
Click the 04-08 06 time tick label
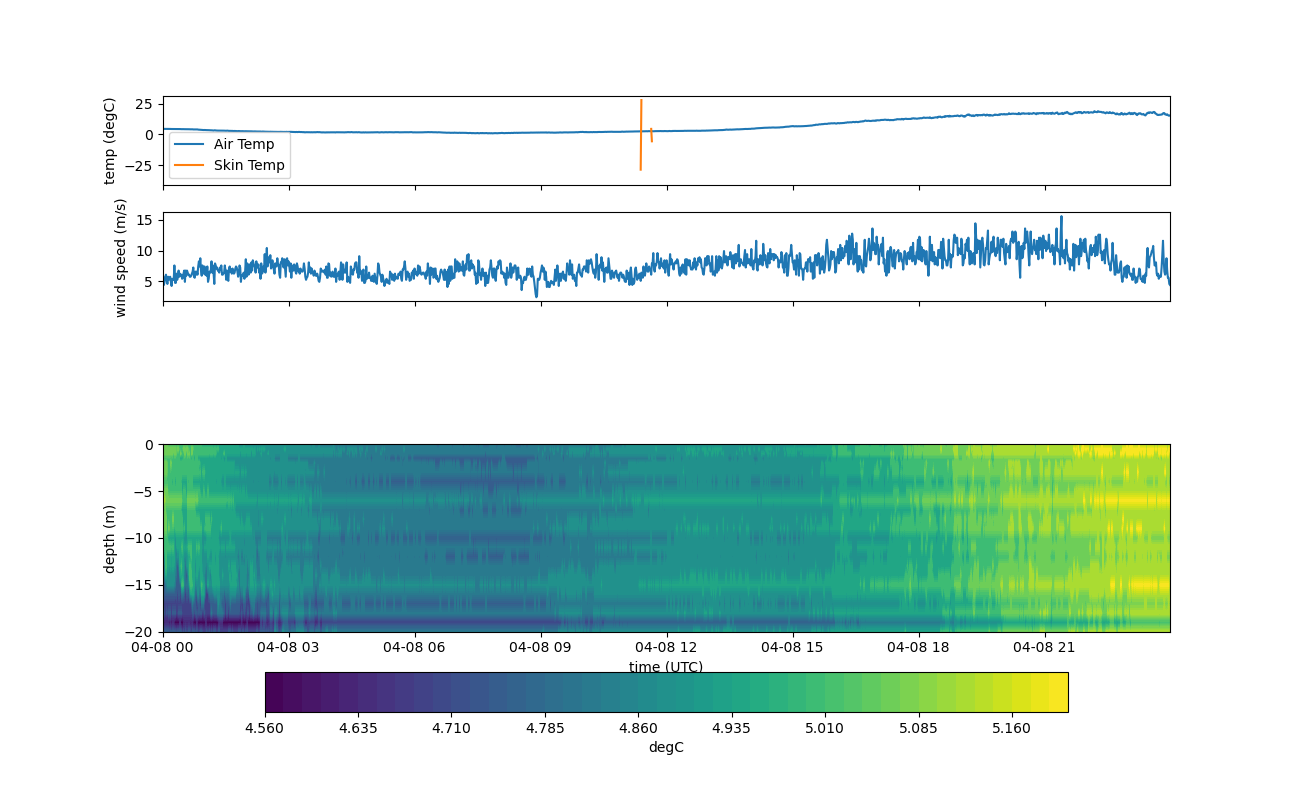(415, 647)
